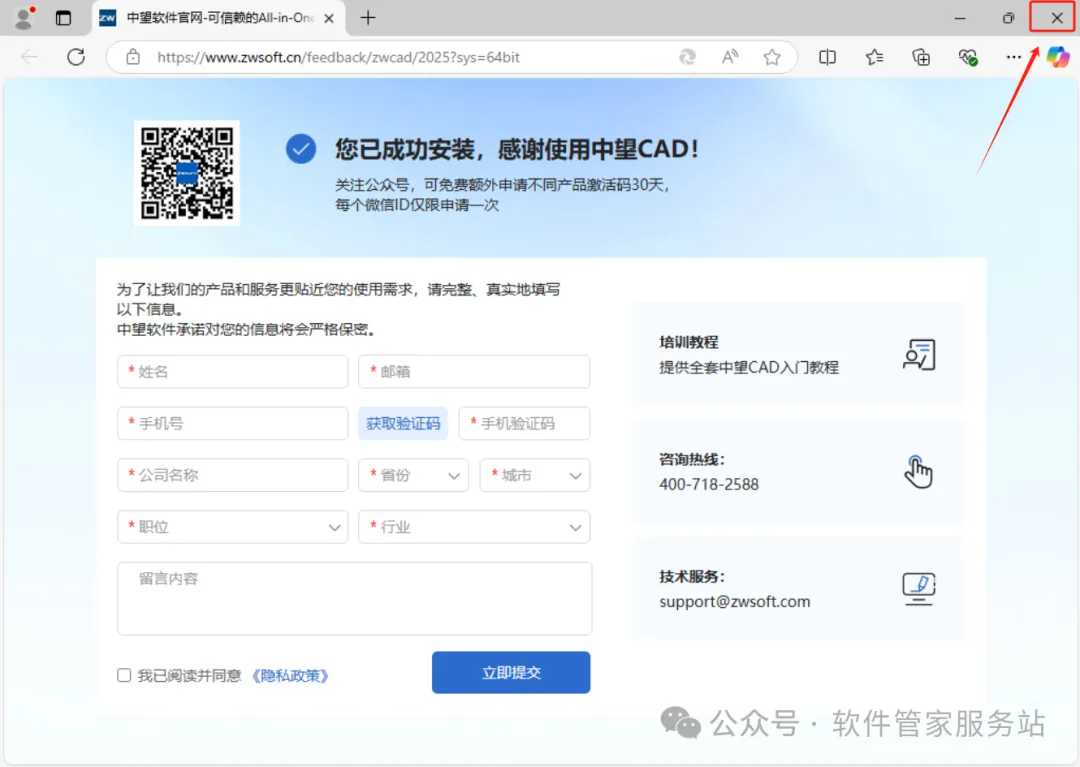The image size is (1080, 767).
Task: Click the 手机验证码 input field
Action: (x=524, y=423)
